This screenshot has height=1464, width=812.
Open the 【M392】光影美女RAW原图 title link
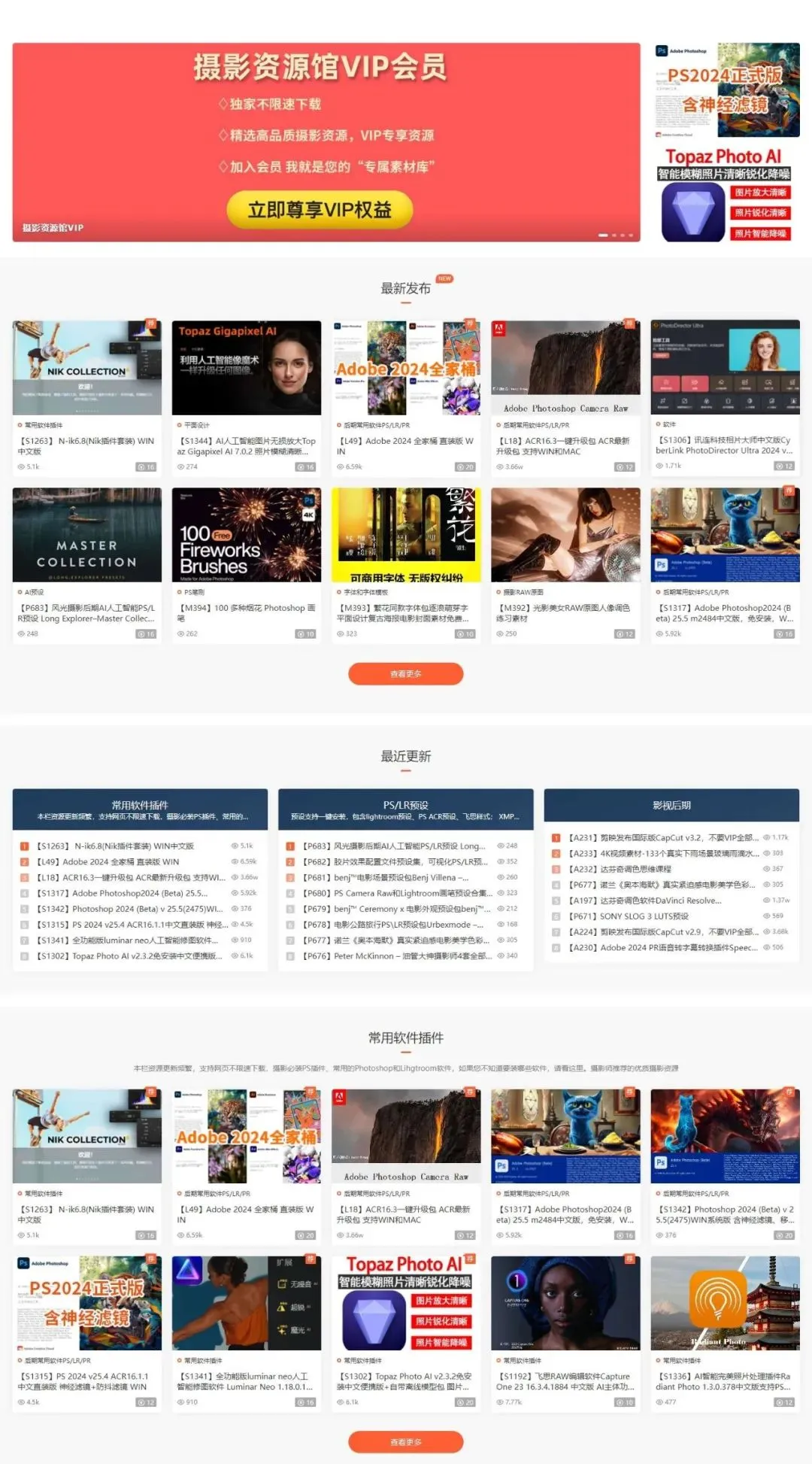coord(564,612)
